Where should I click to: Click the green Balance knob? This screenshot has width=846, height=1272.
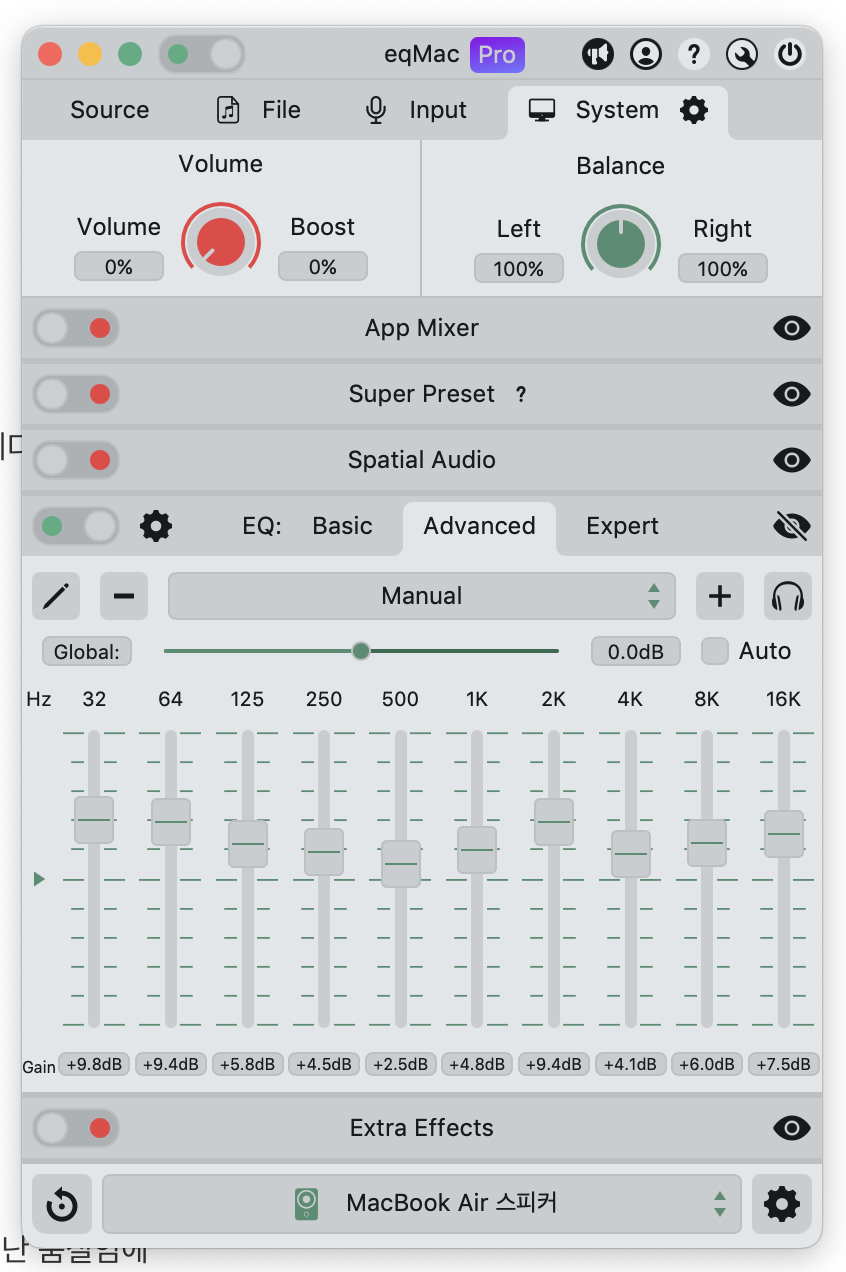(621, 243)
